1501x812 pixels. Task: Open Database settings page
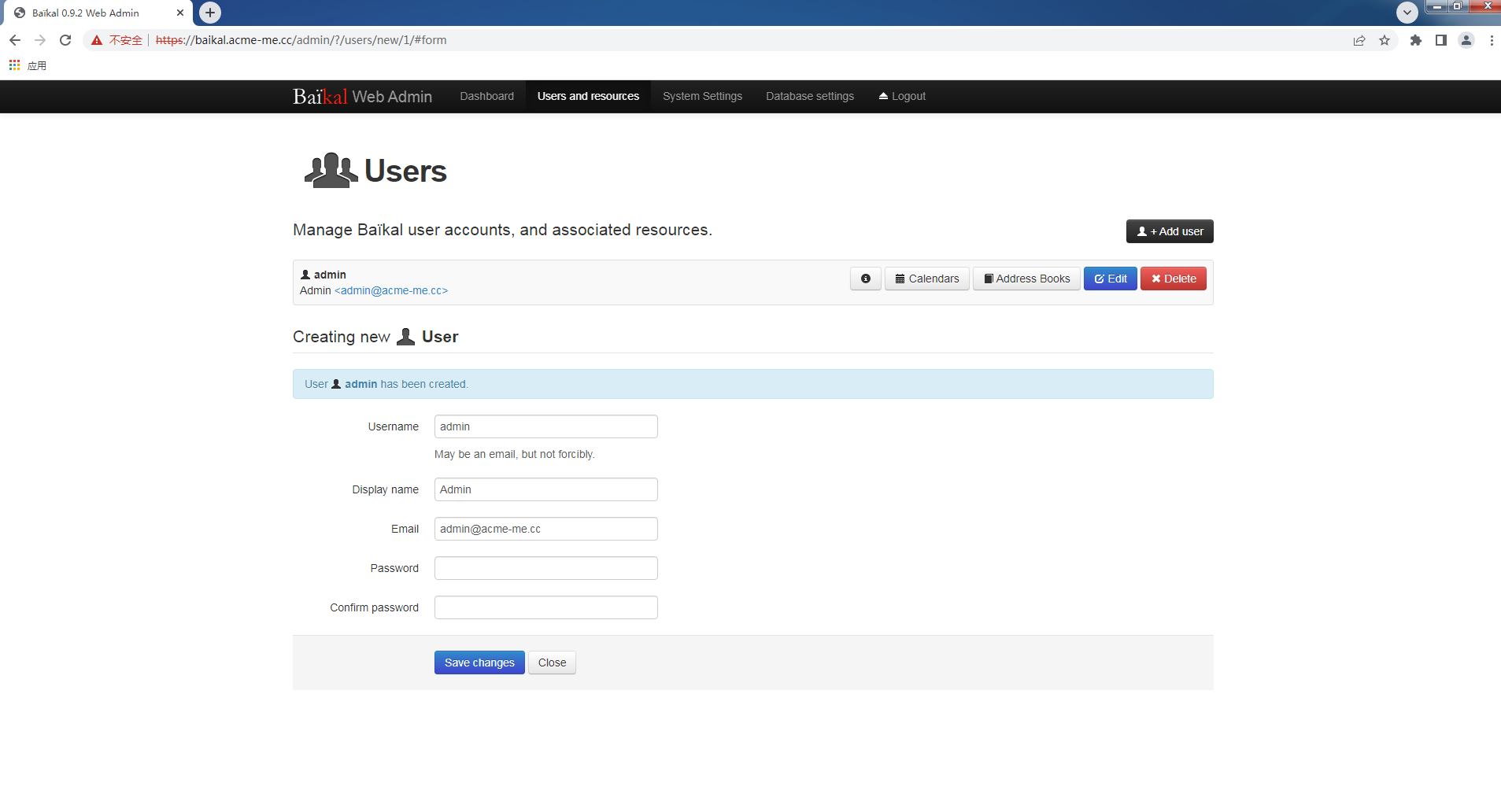pyautogui.click(x=809, y=96)
